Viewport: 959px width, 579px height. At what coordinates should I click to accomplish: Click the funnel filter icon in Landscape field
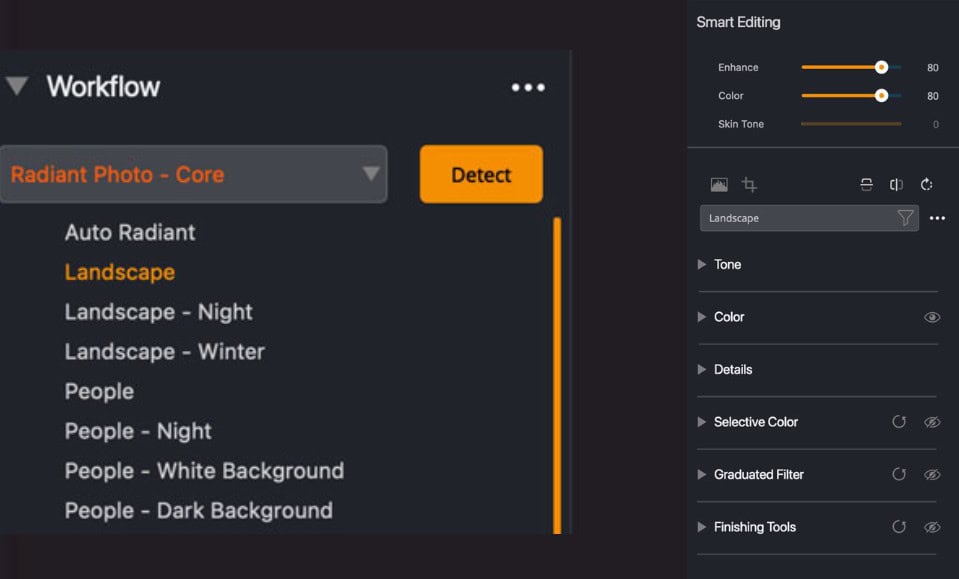[x=905, y=218]
